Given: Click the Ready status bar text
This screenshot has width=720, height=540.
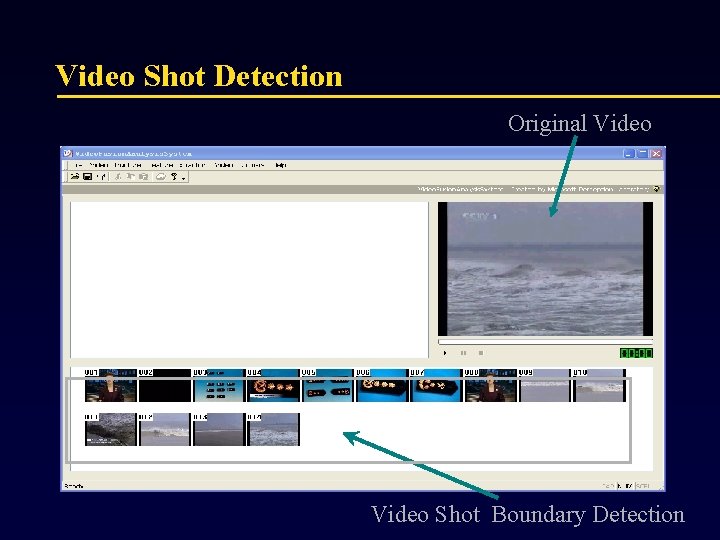Looking at the screenshot, I should pos(73,486).
